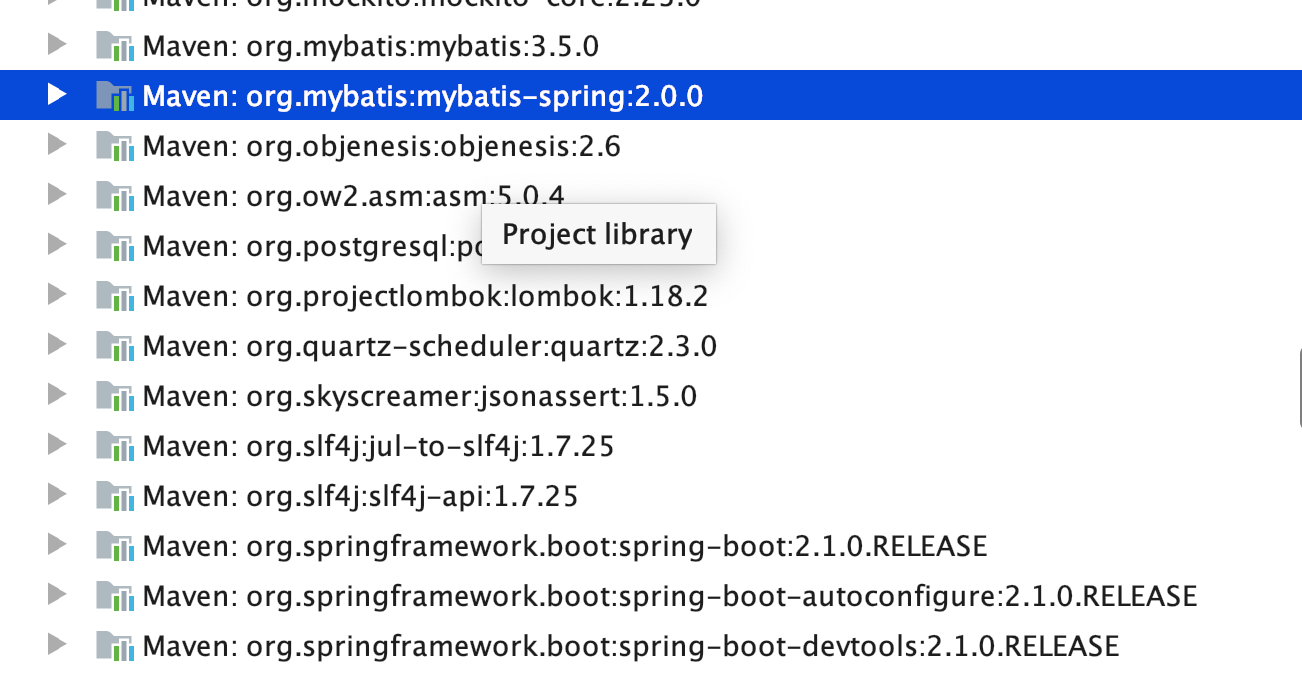Click library icon next to objenesis:2.6
1302x674 pixels.
[115, 146]
